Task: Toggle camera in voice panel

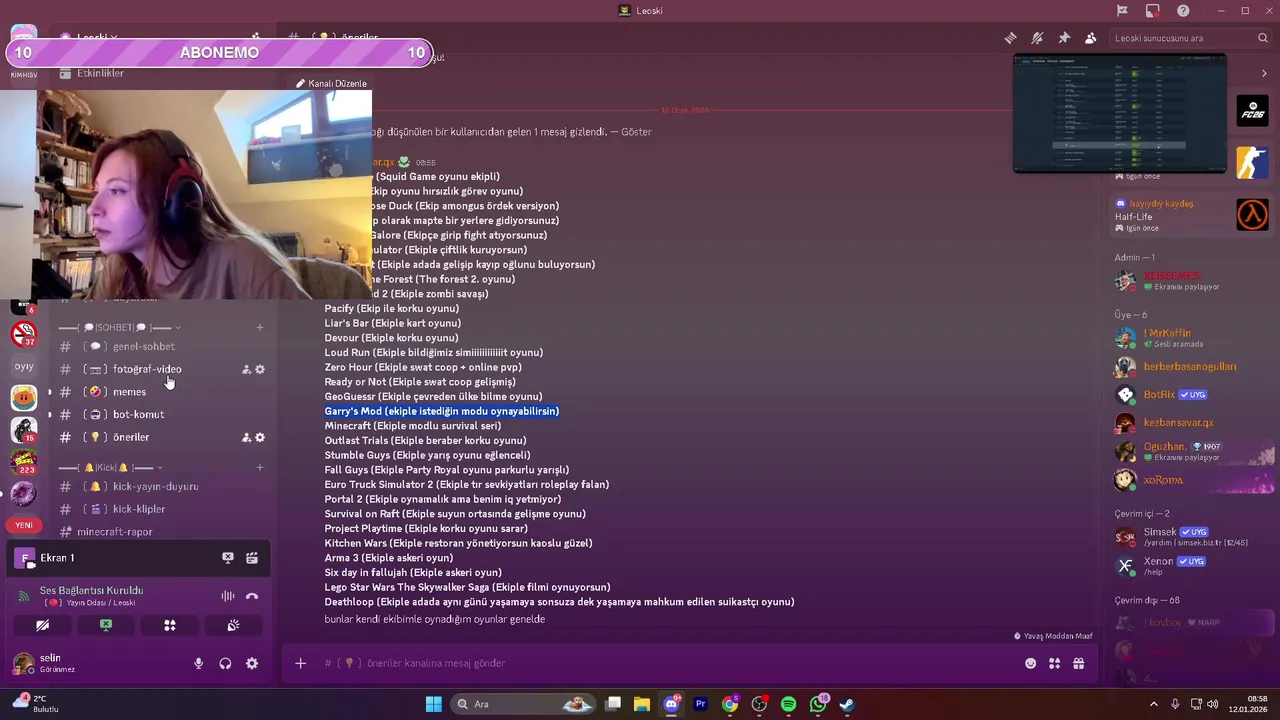Action: pos(42,625)
